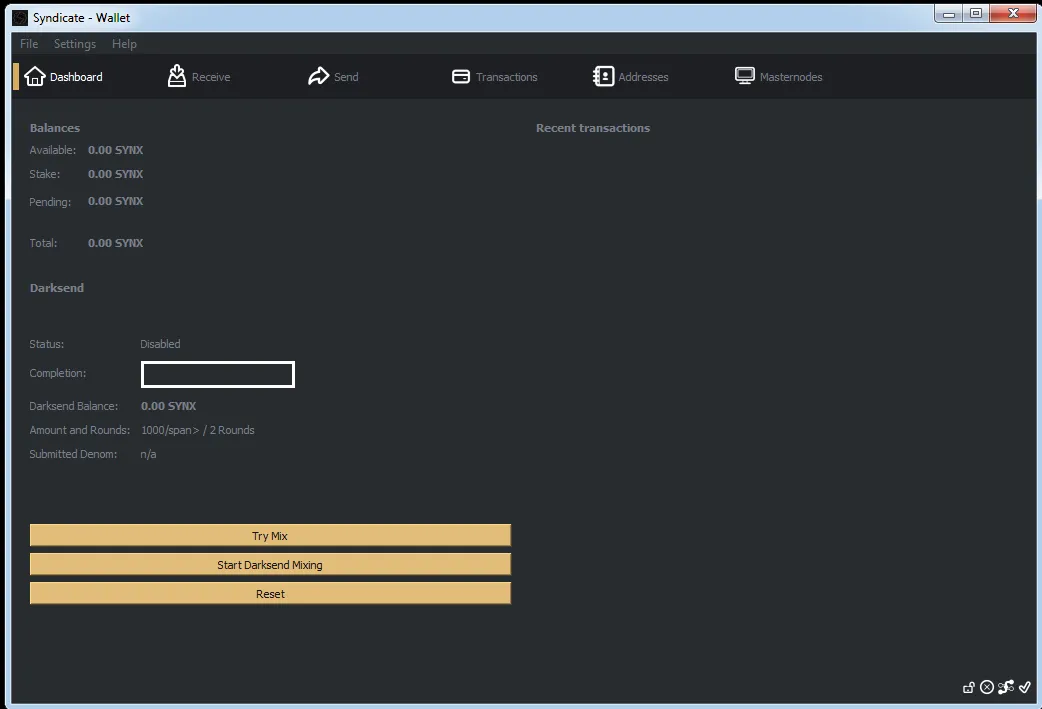The width and height of the screenshot is (1042, 709).
Task: Open the File menu
Action: (x=29, y=44)
